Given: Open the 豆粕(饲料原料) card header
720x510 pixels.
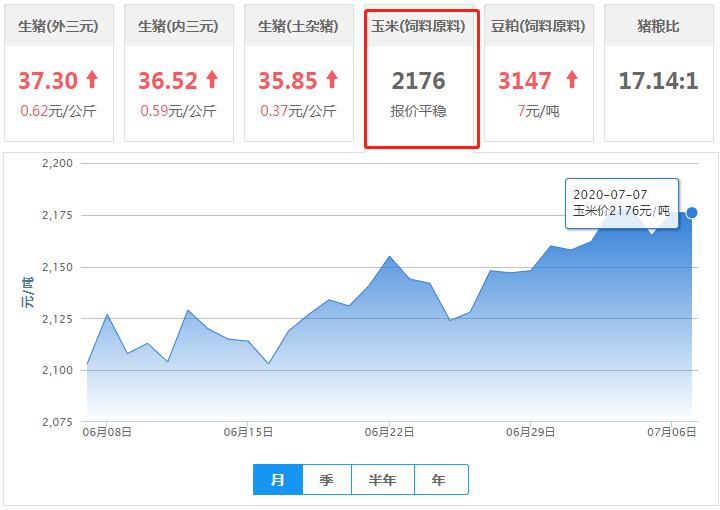Looking at the screenshot, I should click(x=538, y=26).
